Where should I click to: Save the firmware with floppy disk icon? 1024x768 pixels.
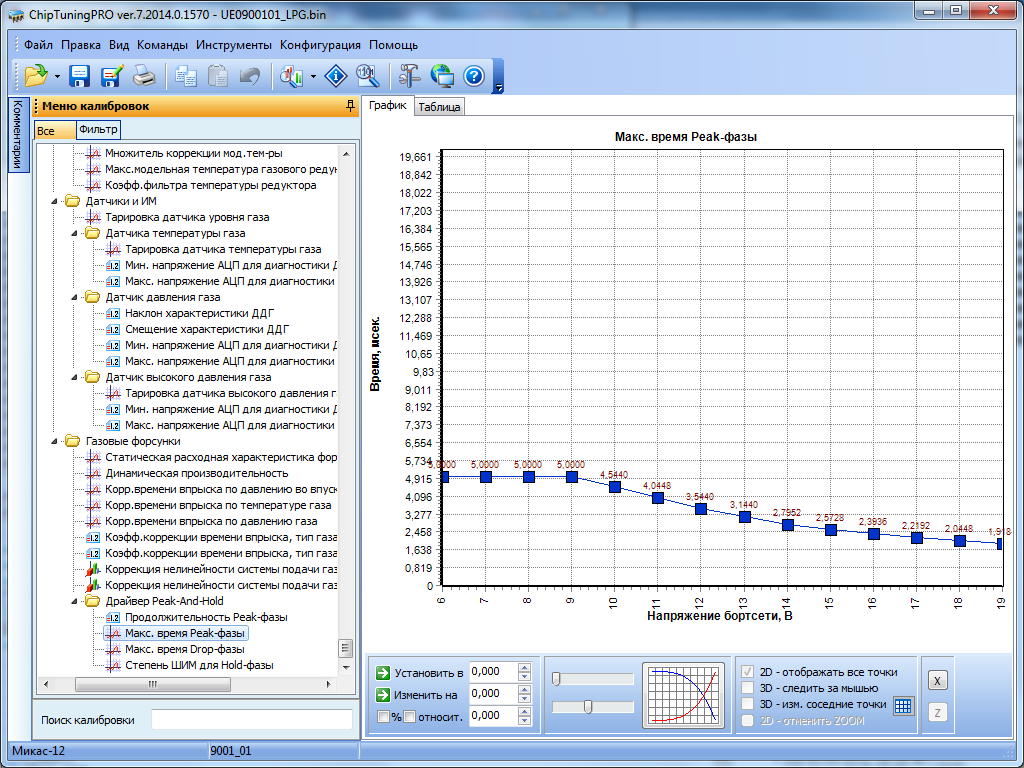(79, 76)
